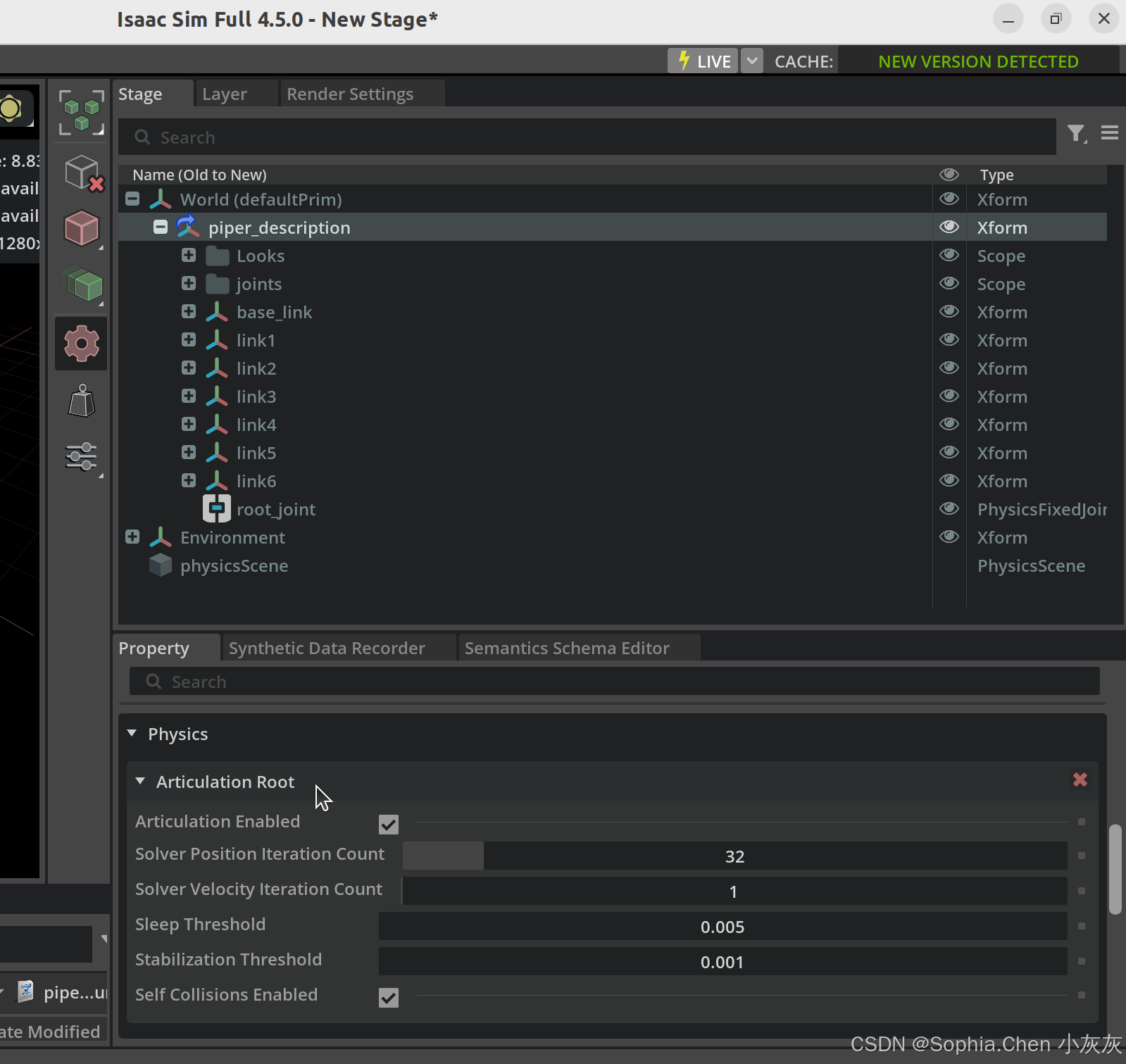The width and height of the screenshot is (1126, 1064).
Task: Expand the link5 node
Action: coord(189,452)
